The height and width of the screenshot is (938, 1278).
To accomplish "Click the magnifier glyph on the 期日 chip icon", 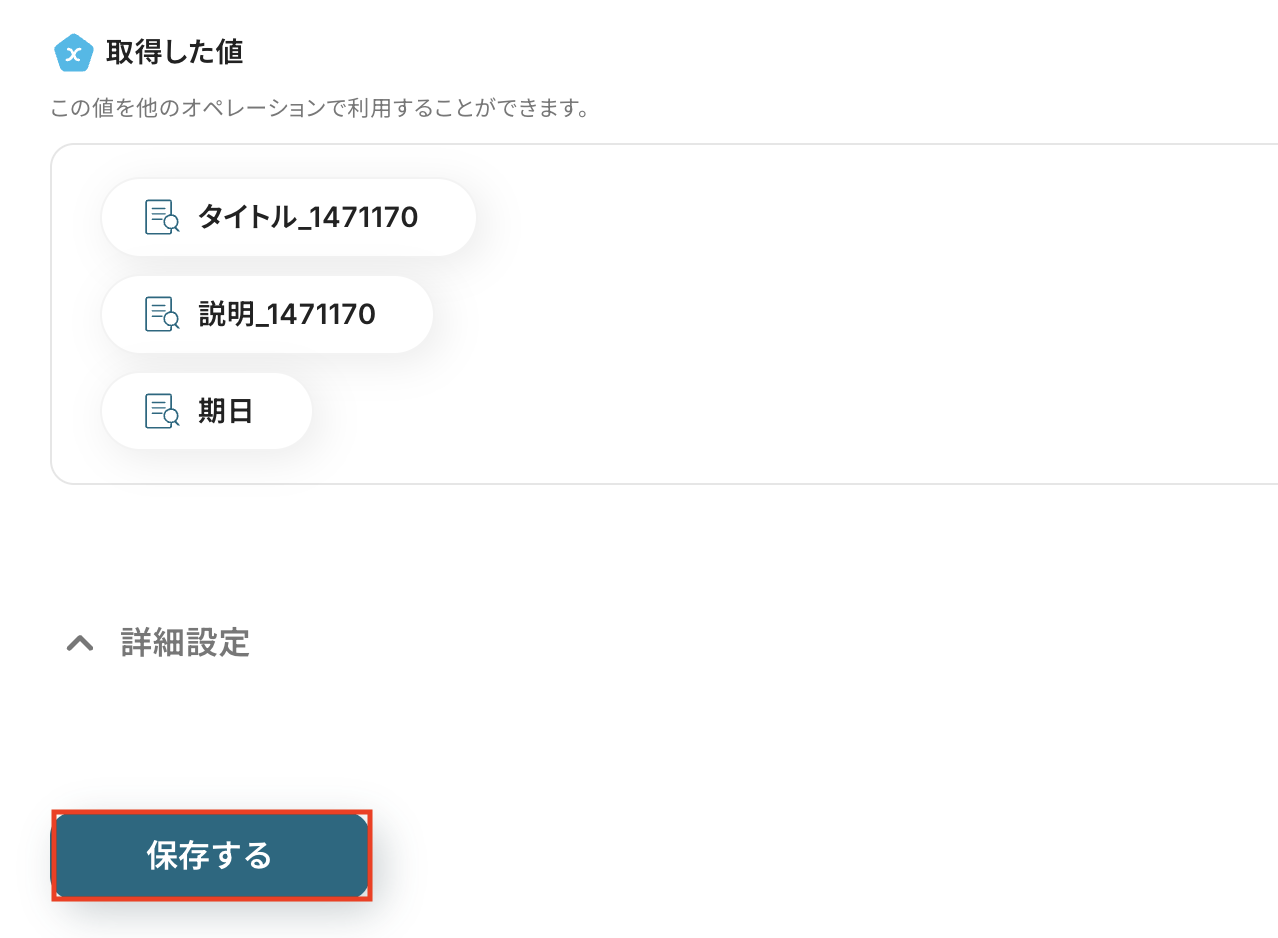I will [171, 417].
